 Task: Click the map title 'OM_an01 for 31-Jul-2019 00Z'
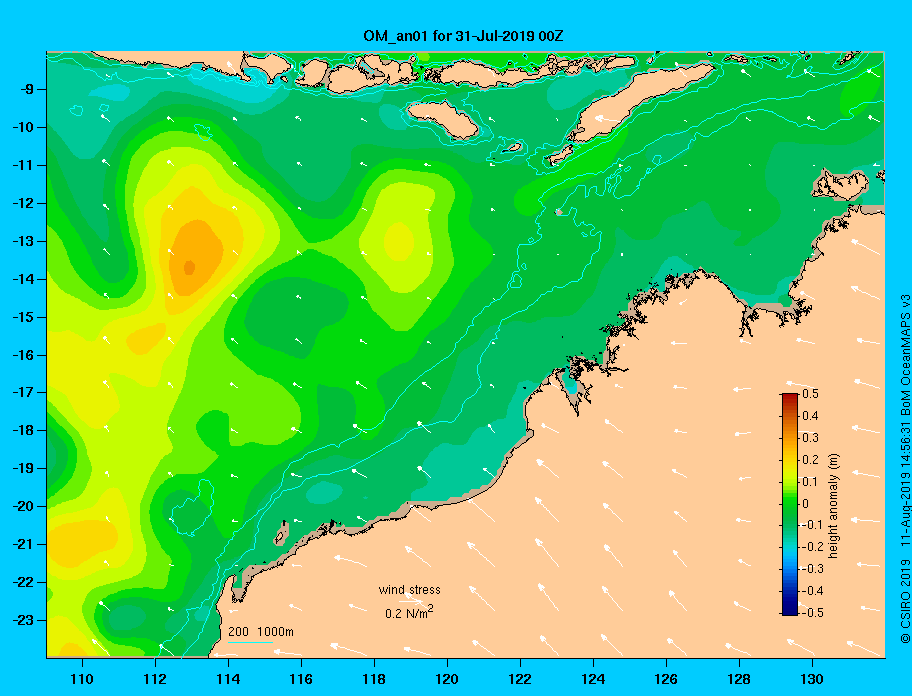pos(463,36)
